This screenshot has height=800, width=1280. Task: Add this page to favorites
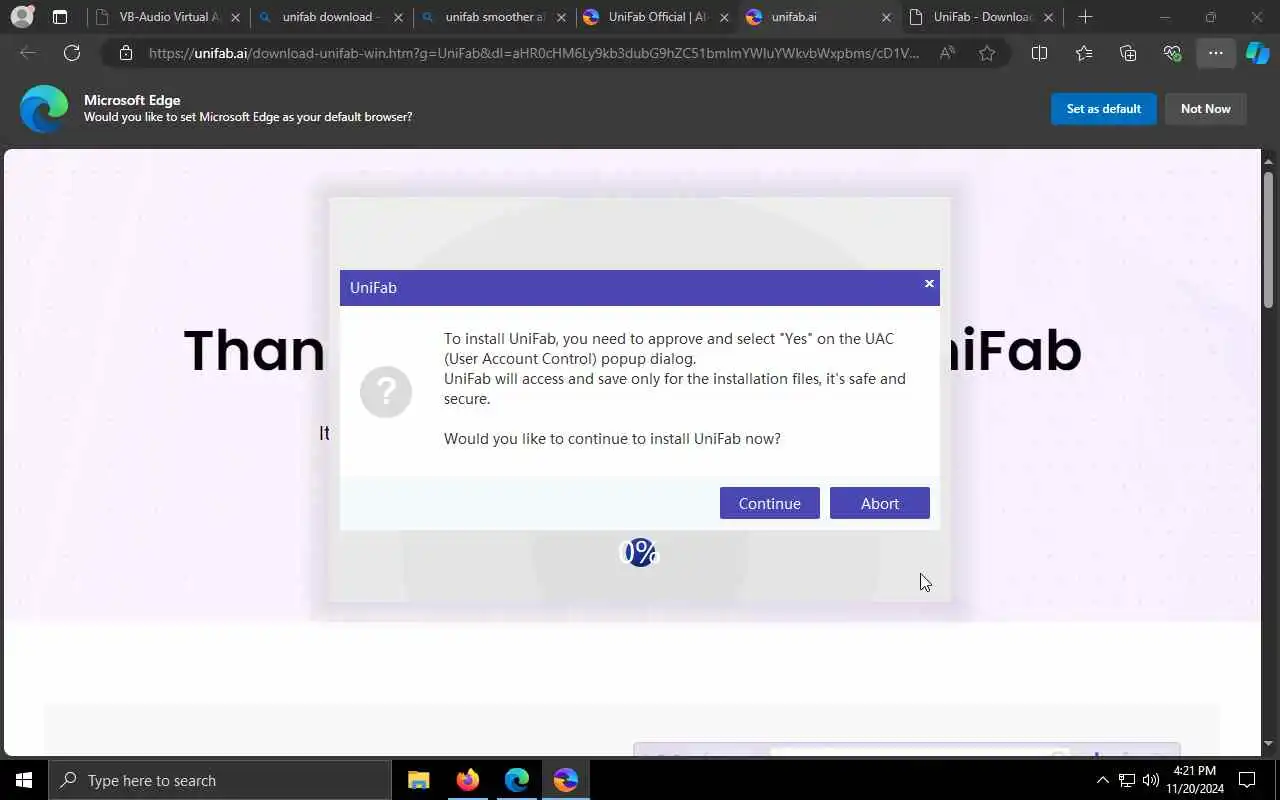[x=987, y=53]
